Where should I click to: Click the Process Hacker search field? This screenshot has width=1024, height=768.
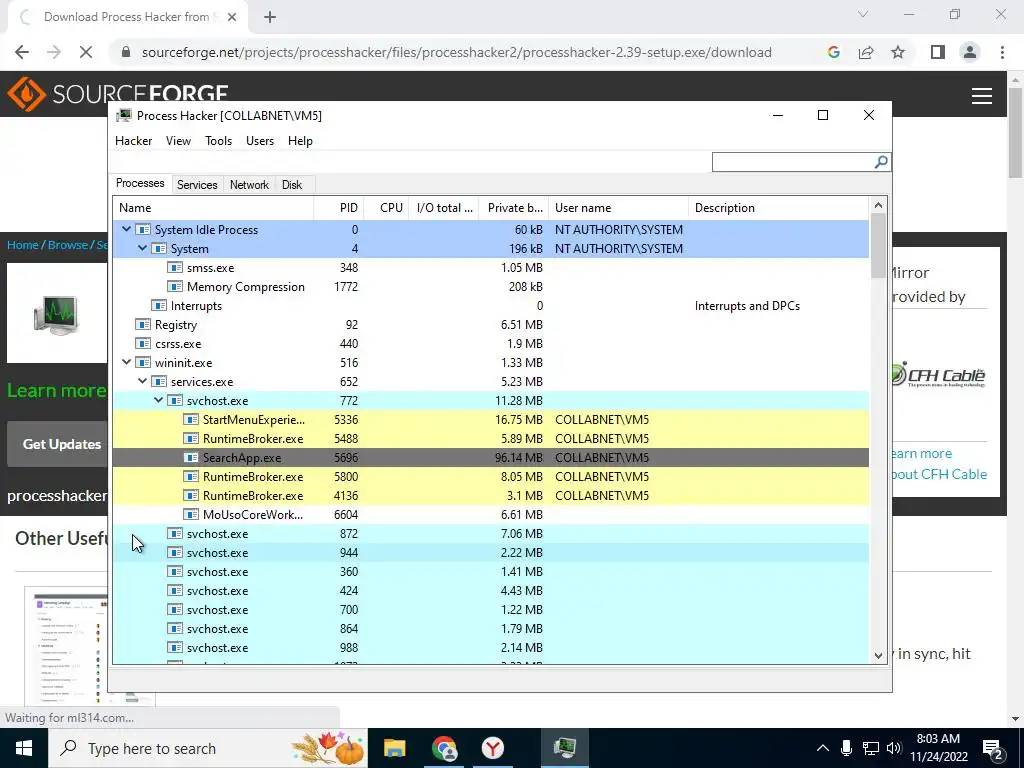pyautogui.click(x=793, y=162)
